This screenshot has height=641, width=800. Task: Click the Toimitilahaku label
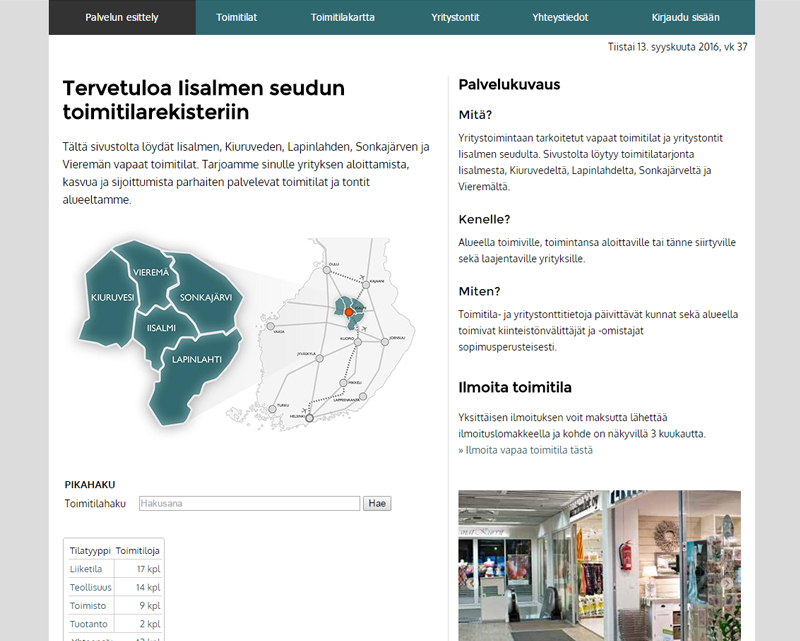tap(95, 504)
